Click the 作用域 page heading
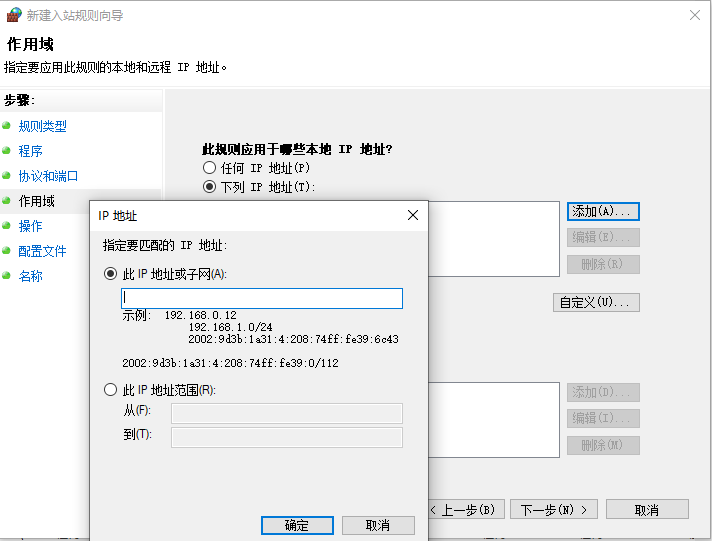The width and height of the screenshot is (712, 541). tap(30, 45)
